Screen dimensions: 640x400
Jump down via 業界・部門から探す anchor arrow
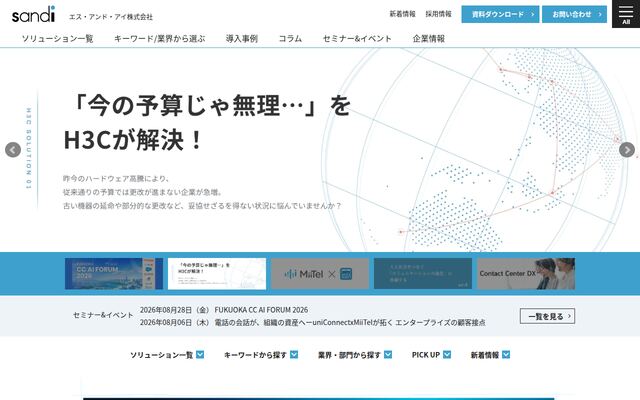[x=388, y=355]
